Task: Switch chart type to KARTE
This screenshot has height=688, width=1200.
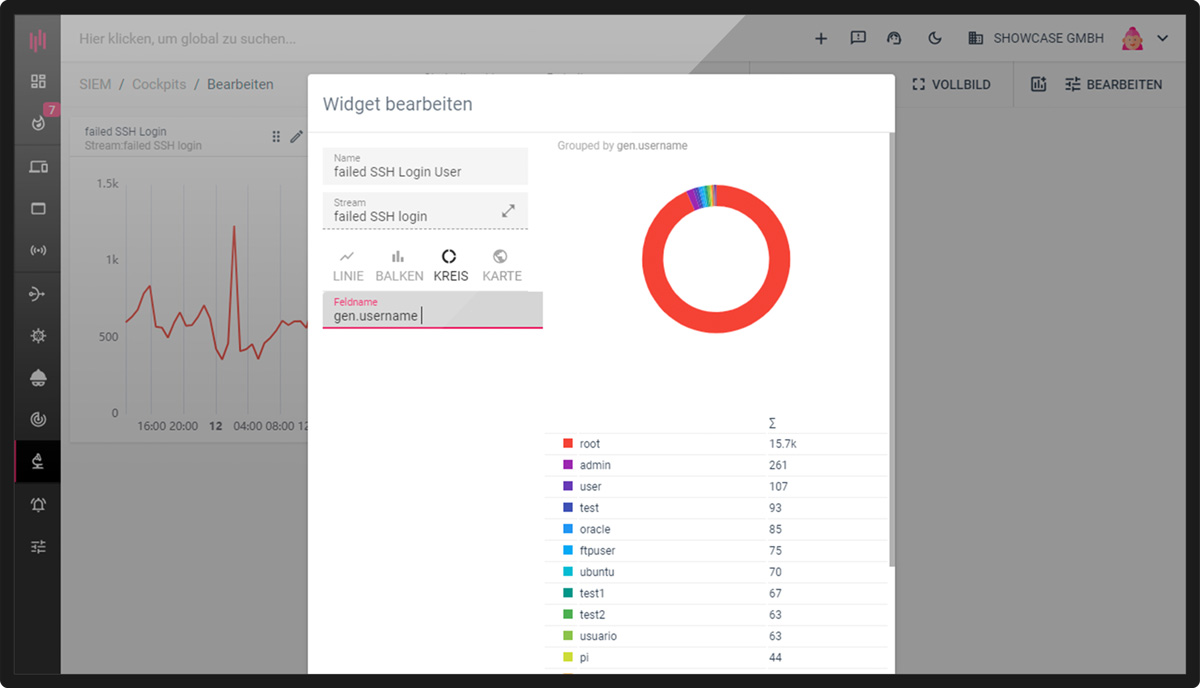Action: pos(501,266)
